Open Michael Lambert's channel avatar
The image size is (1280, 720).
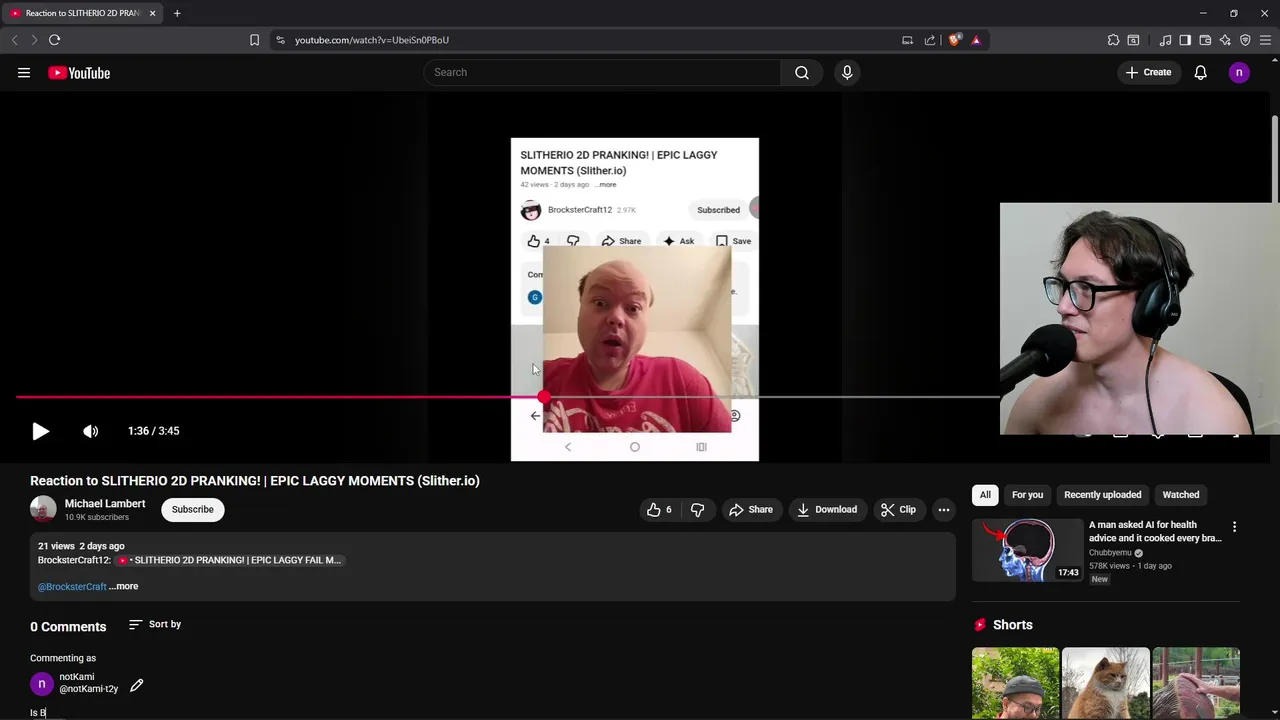[43, 509]
